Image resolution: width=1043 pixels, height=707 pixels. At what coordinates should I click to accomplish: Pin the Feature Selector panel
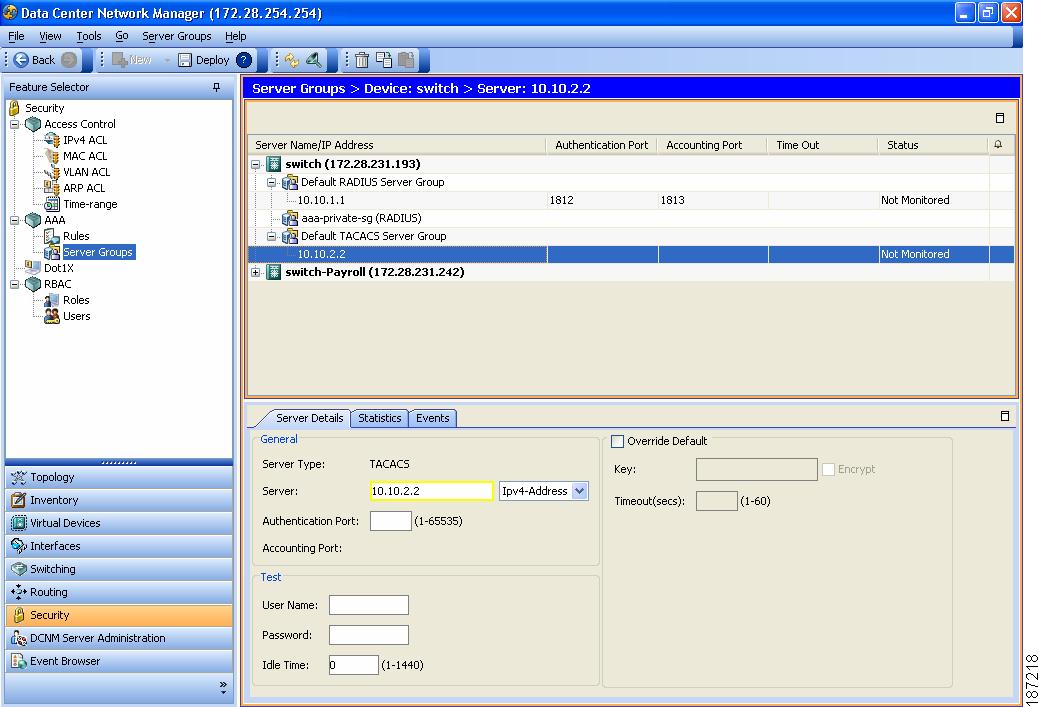pos(217,88)
